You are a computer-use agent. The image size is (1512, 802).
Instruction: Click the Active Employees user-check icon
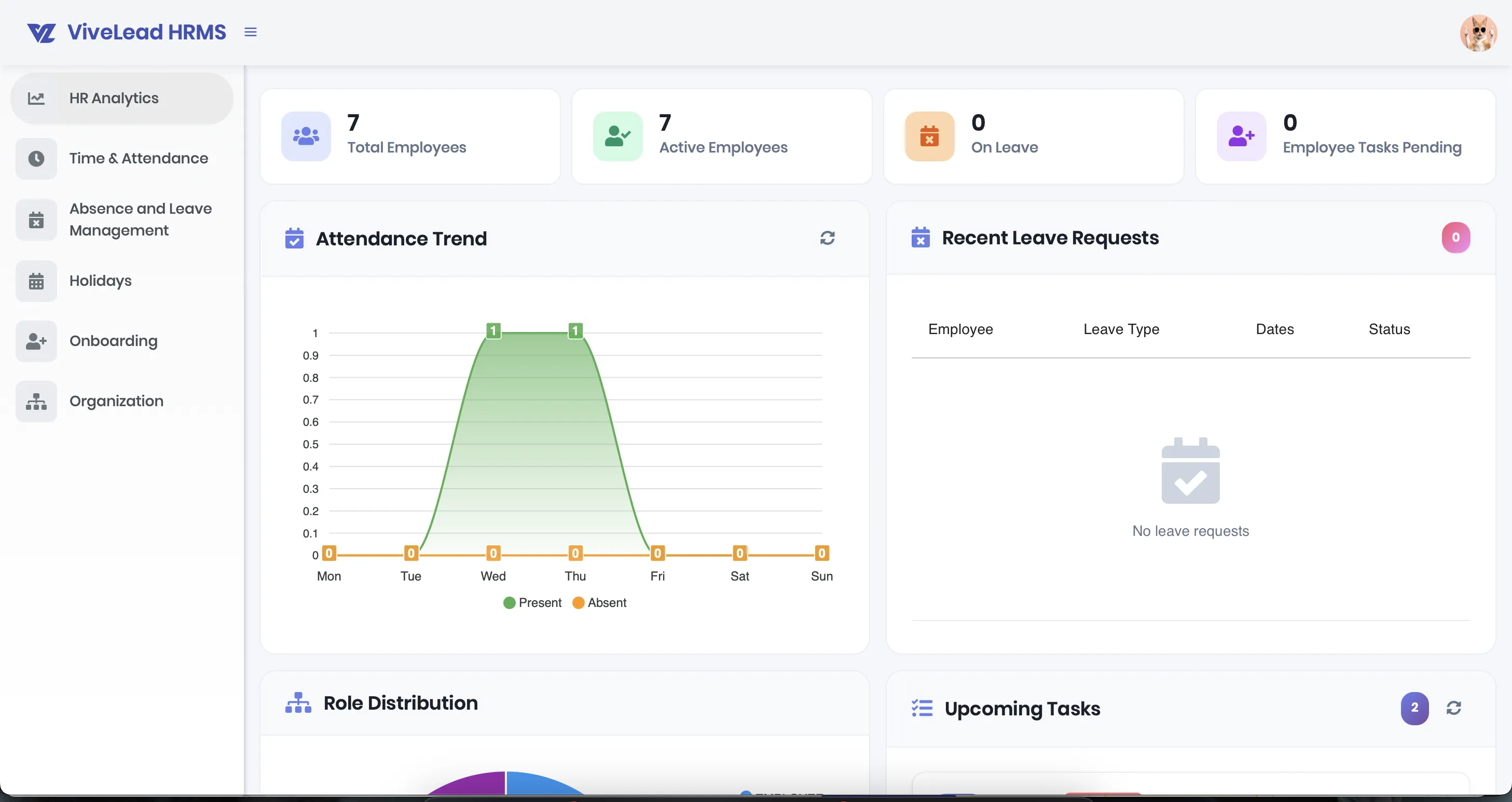[x=617, y=136]
